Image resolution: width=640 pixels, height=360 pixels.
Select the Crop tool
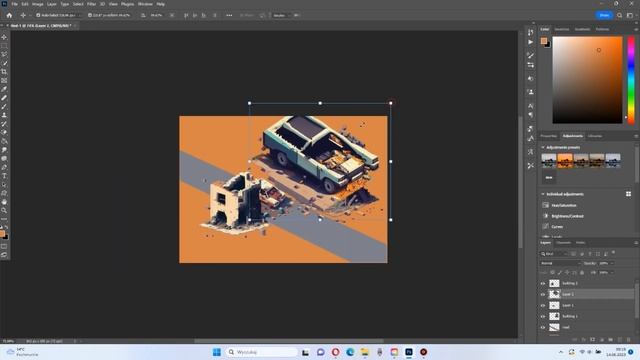(4, 72)
